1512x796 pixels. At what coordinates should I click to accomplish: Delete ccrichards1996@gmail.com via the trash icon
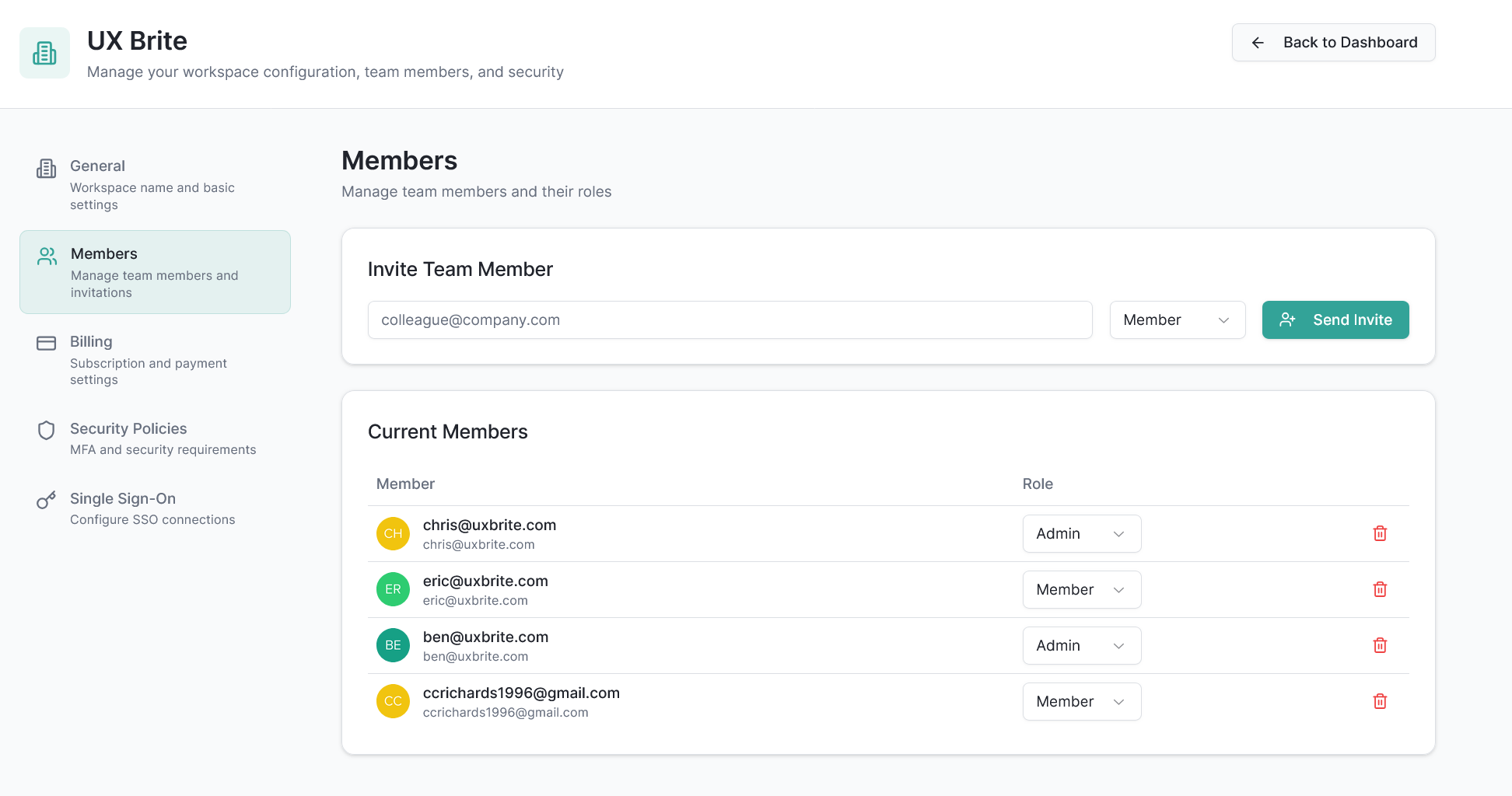tap(1380, 701)
